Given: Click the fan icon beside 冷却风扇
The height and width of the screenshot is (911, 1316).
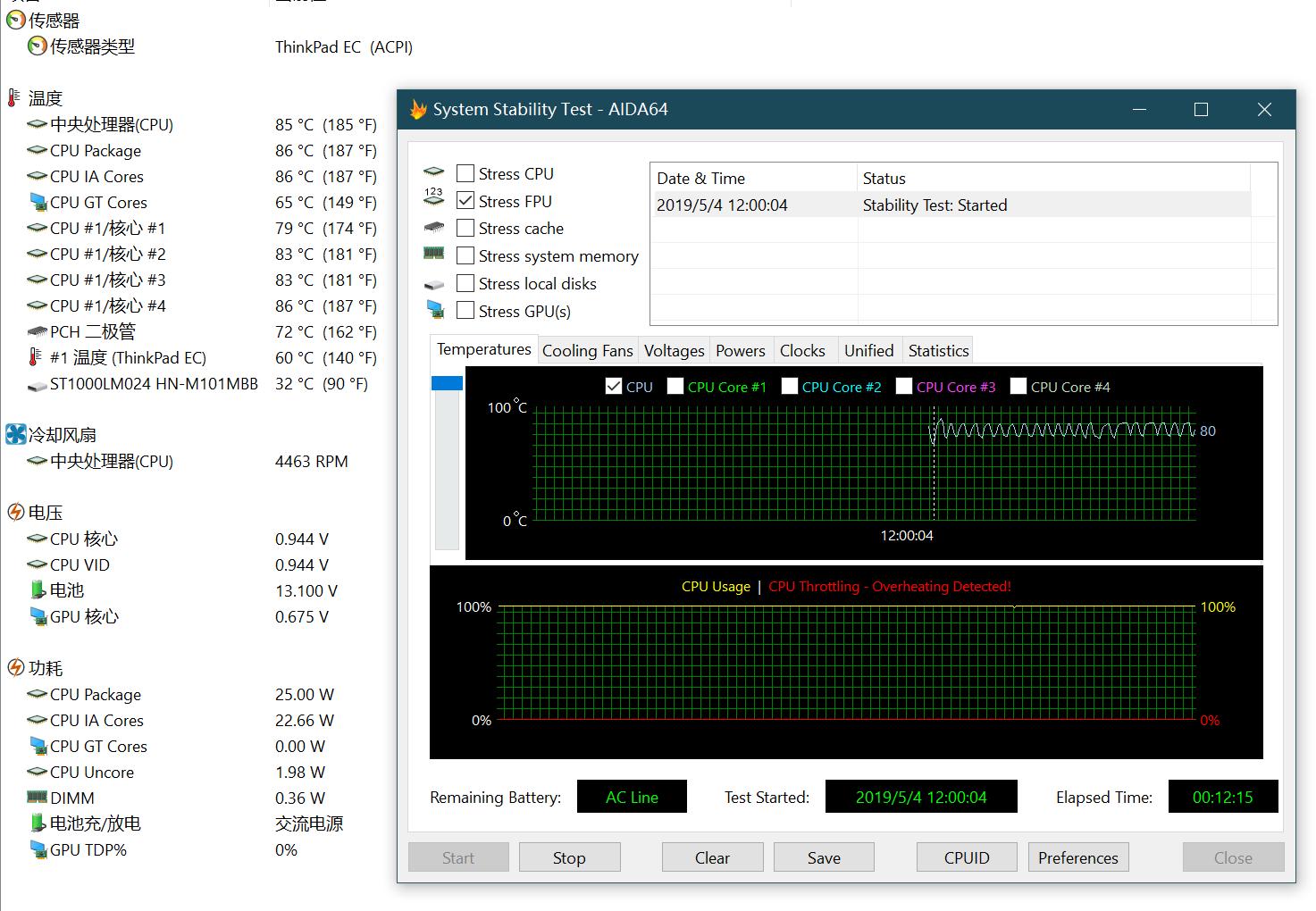Looking at the screenshot, I should (x=15, y=435).
